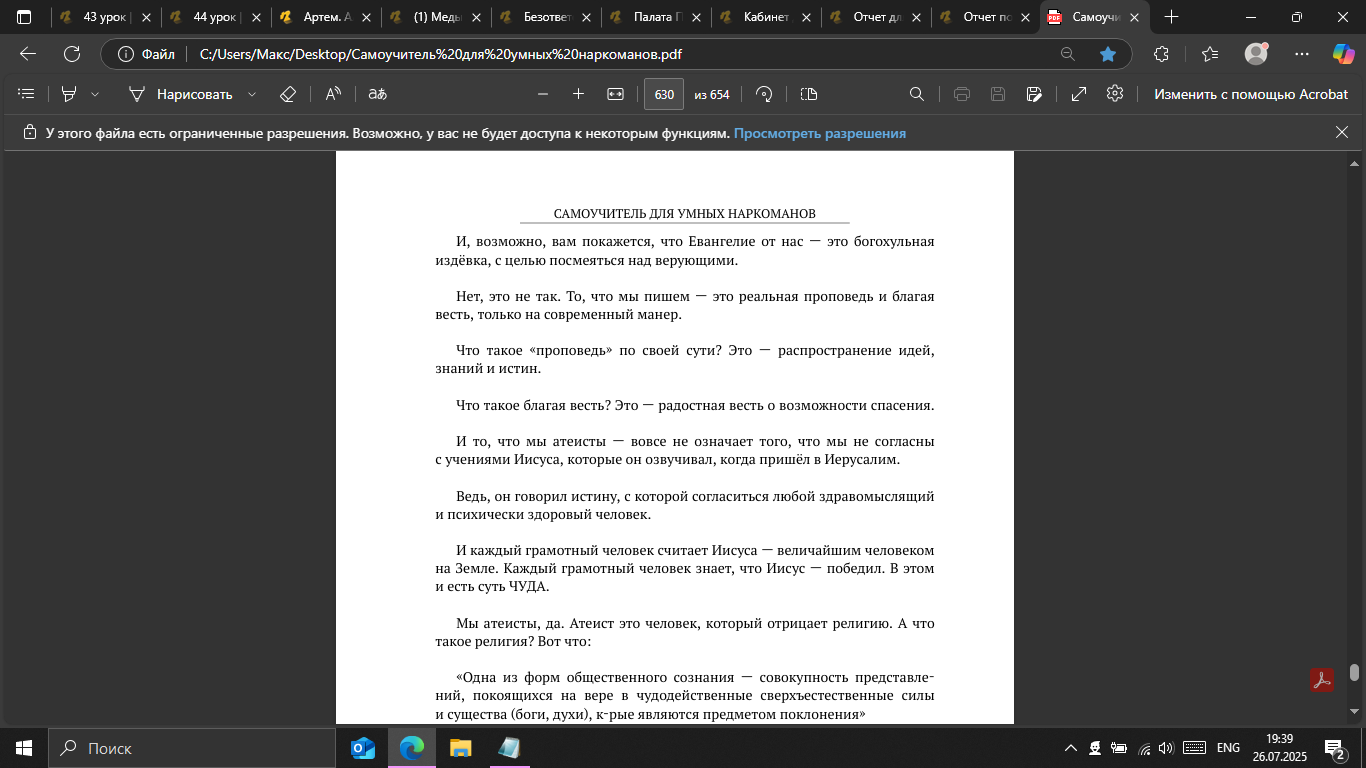Open PDF settings gear
The height and width of the screenshot is (768, 1366).
1115,94
